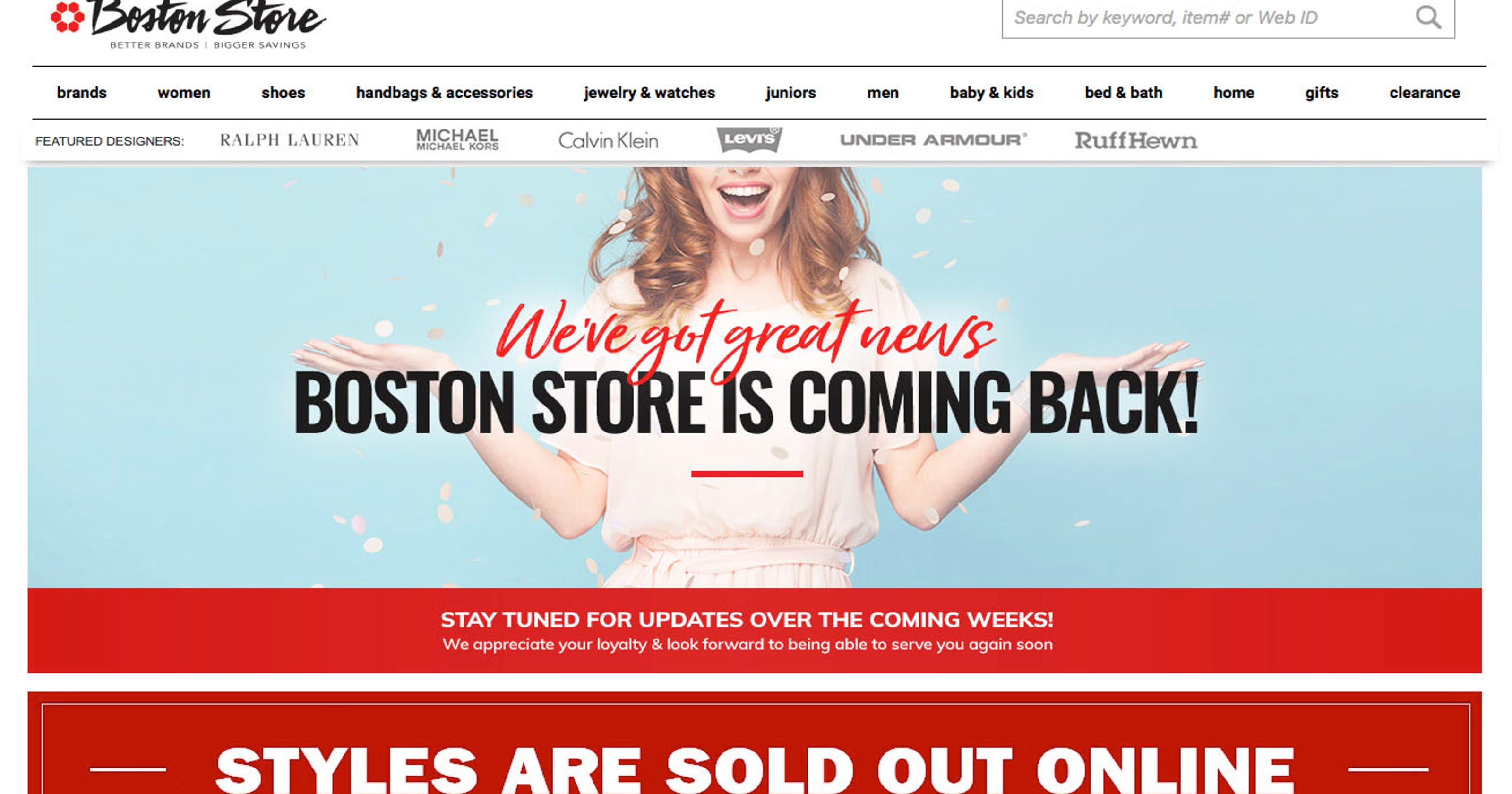Click the search magnifying glass icon
Image resolution: width=1512 pixels, height=794 pixels.
coord(1427,17)
